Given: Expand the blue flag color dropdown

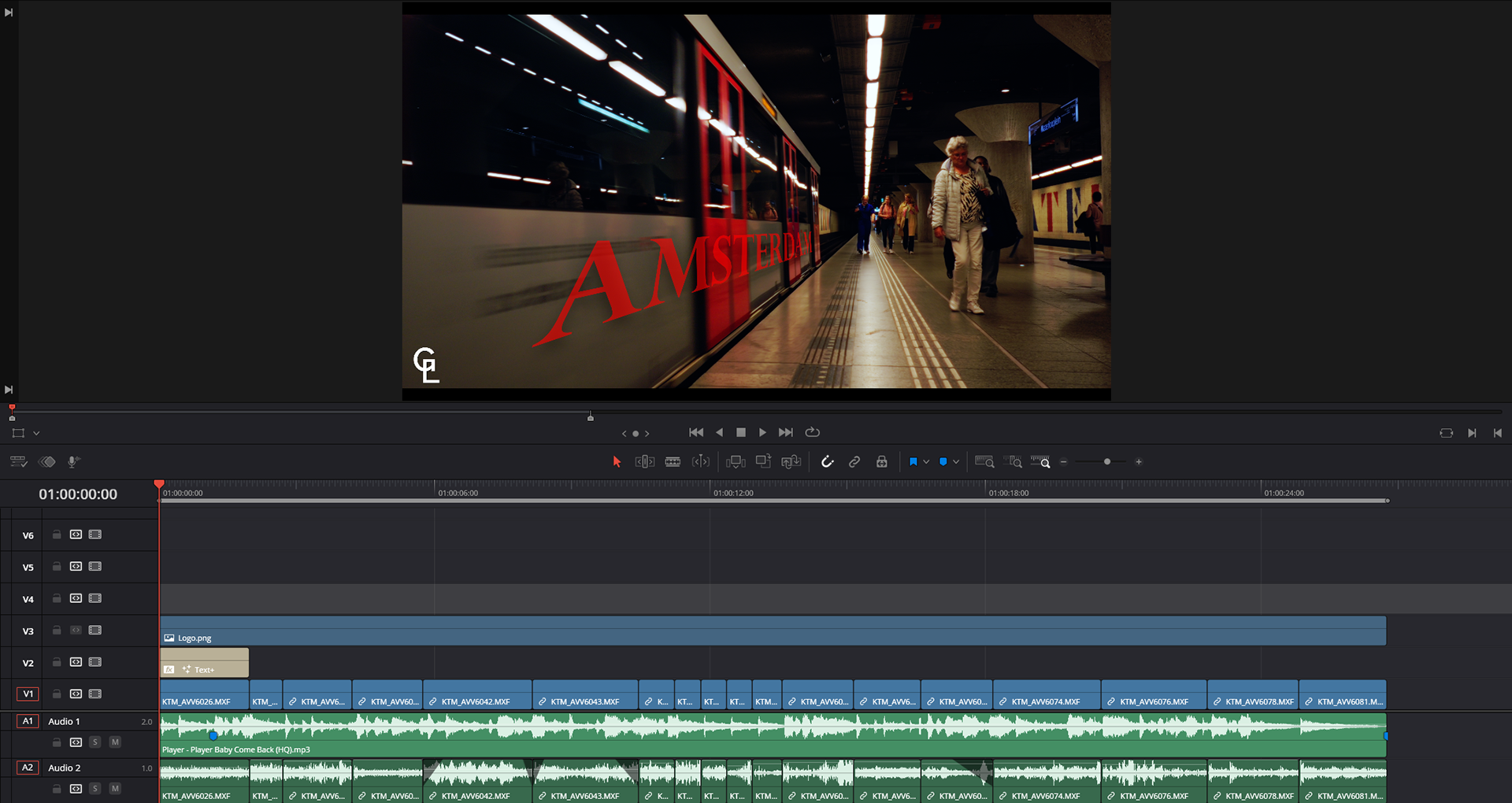Looking at the screenshot, I should coord(926,462).
